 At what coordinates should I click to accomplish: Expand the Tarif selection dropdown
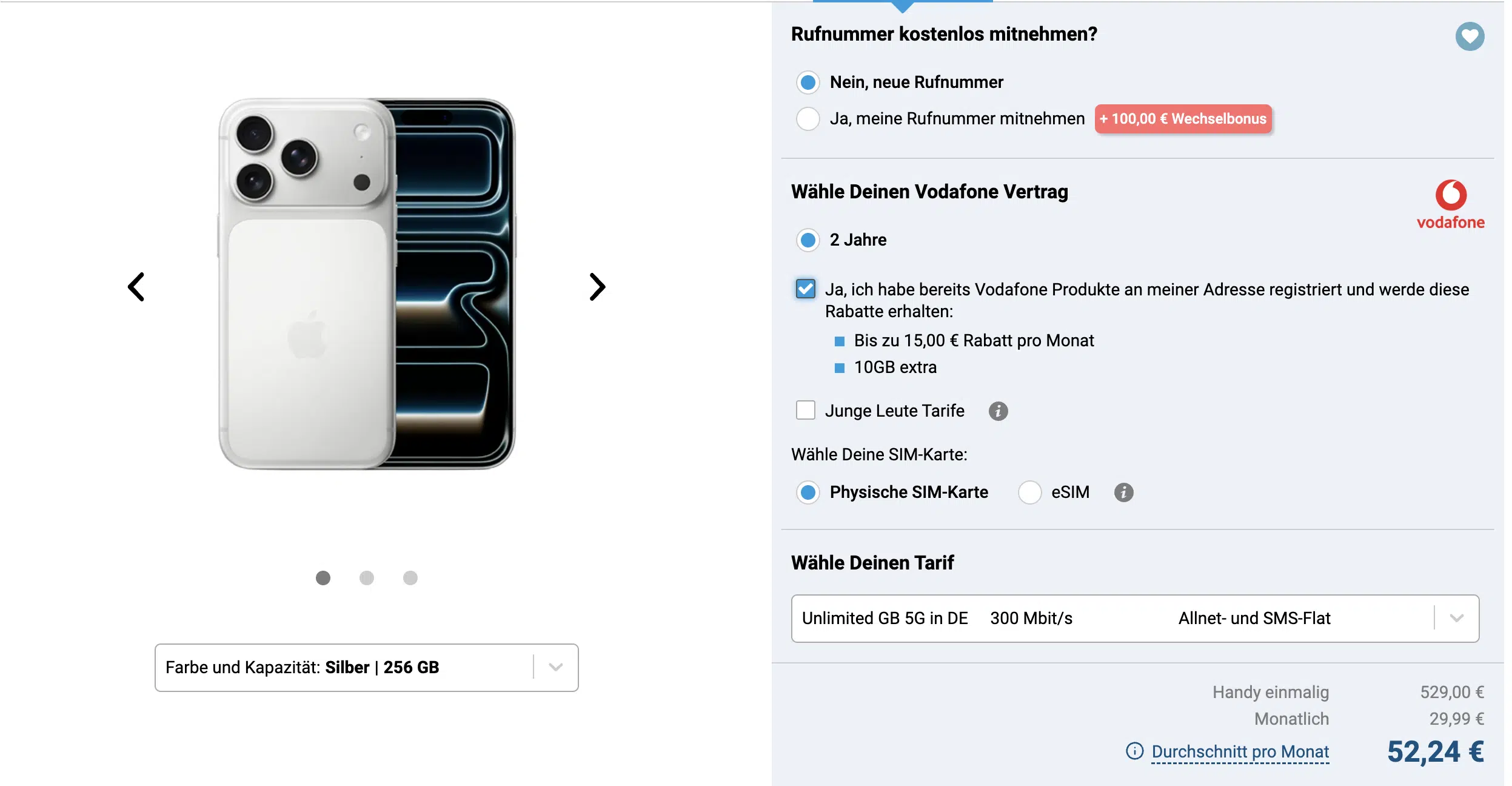coord(1135,619)
